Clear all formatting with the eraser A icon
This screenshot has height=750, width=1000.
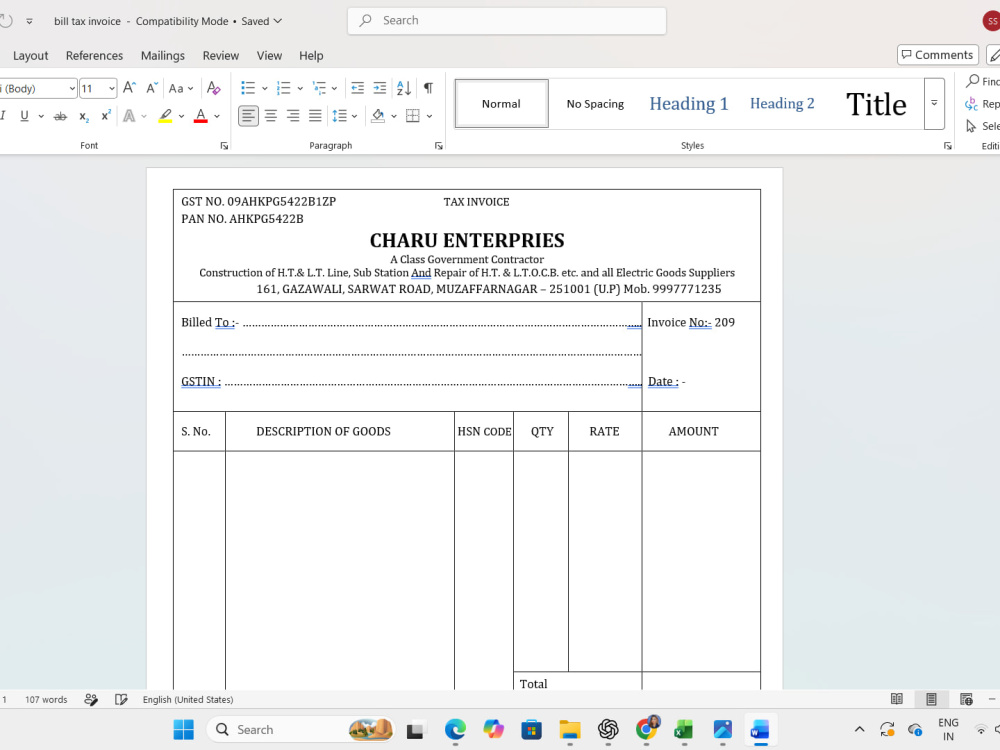tap(214, 88)
